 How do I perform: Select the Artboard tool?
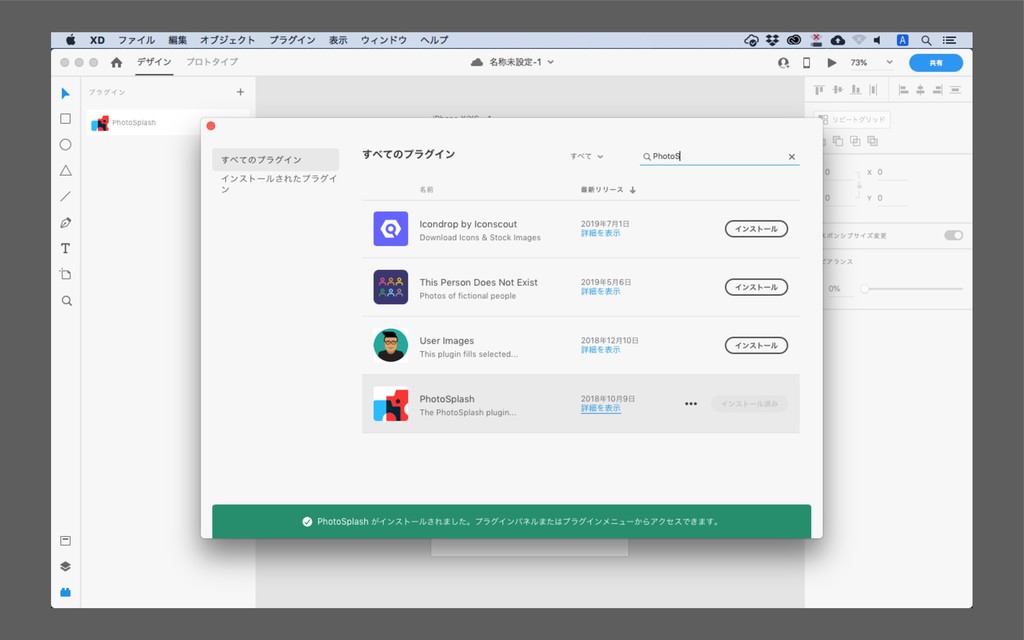[65, 274]
